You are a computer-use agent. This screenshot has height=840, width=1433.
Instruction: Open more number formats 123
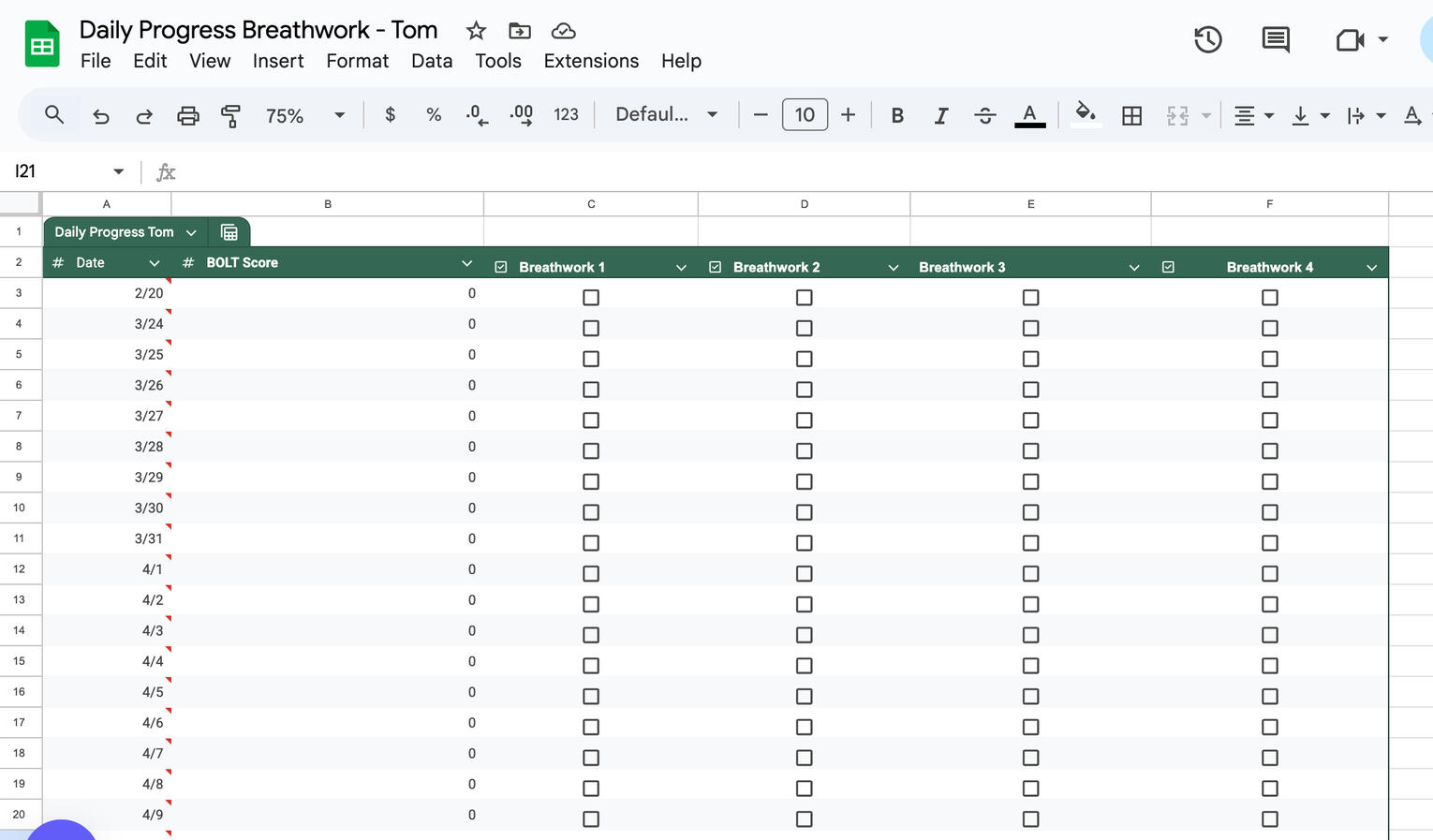tap(566, 114)
